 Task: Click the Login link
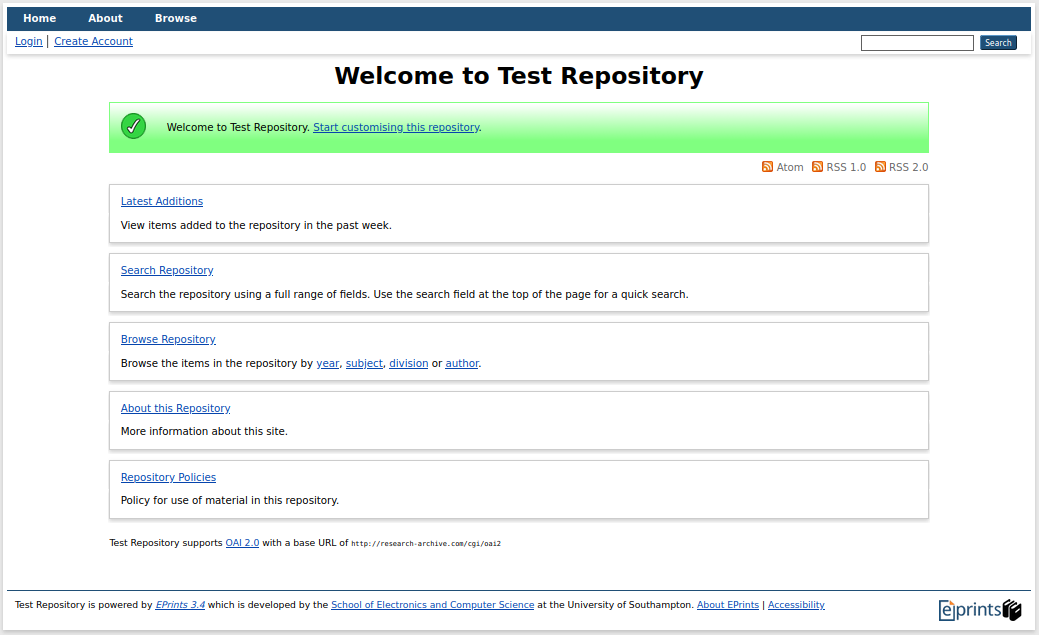[28, 41]
